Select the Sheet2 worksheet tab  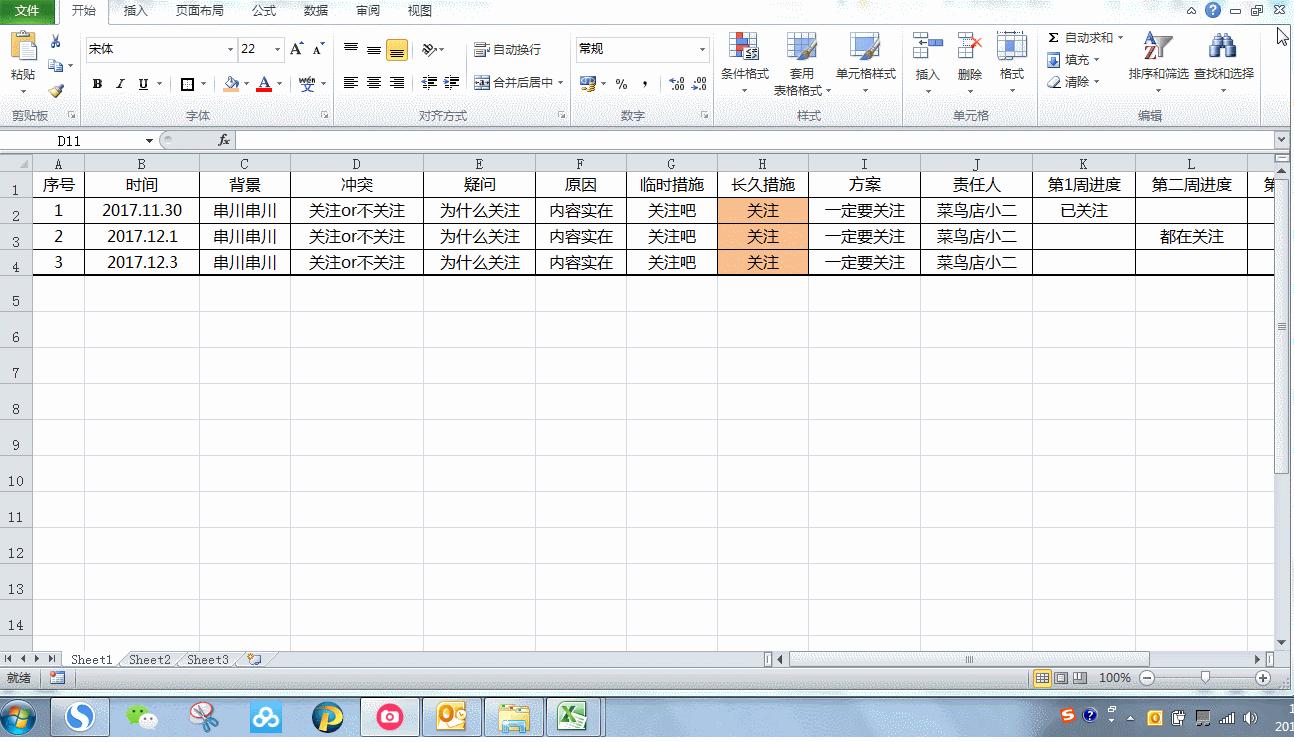point(149,659)
